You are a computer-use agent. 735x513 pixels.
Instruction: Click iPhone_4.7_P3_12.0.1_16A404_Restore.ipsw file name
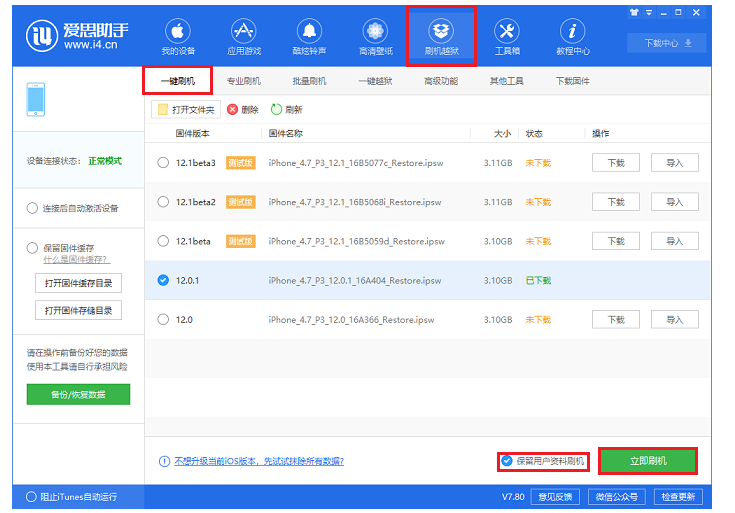click(355, 280)
